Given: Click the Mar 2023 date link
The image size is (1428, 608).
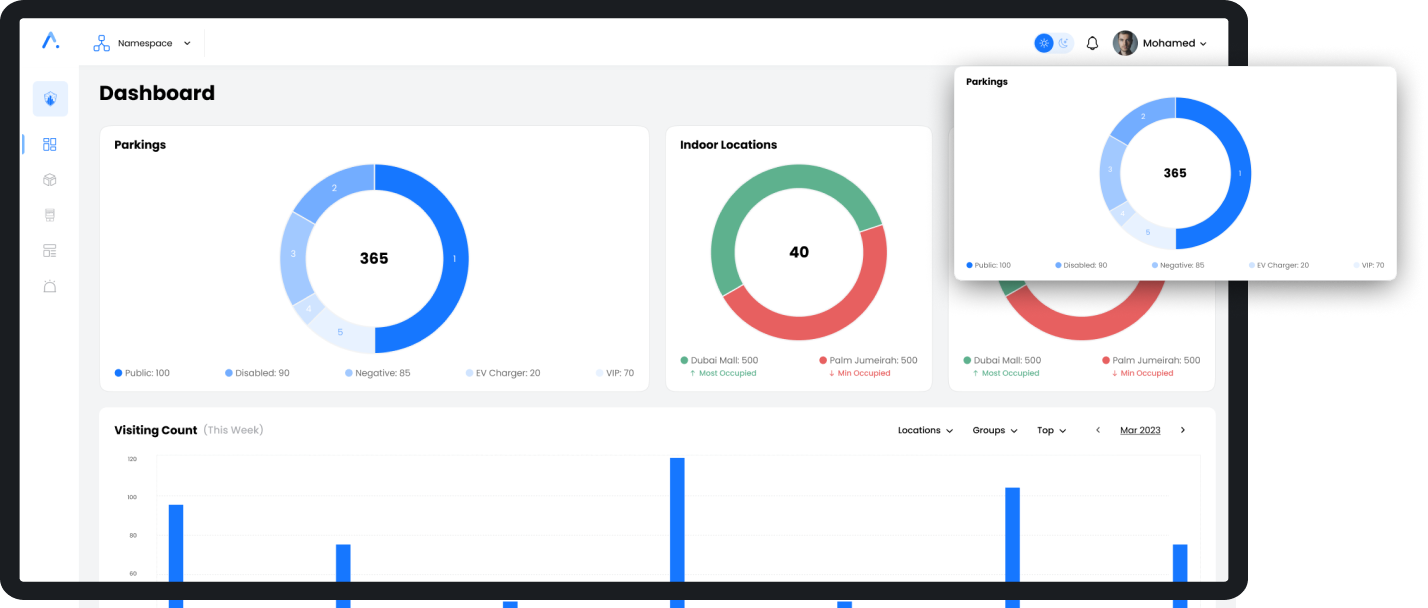Looking at the screenshot, I should click(1140, 430).
